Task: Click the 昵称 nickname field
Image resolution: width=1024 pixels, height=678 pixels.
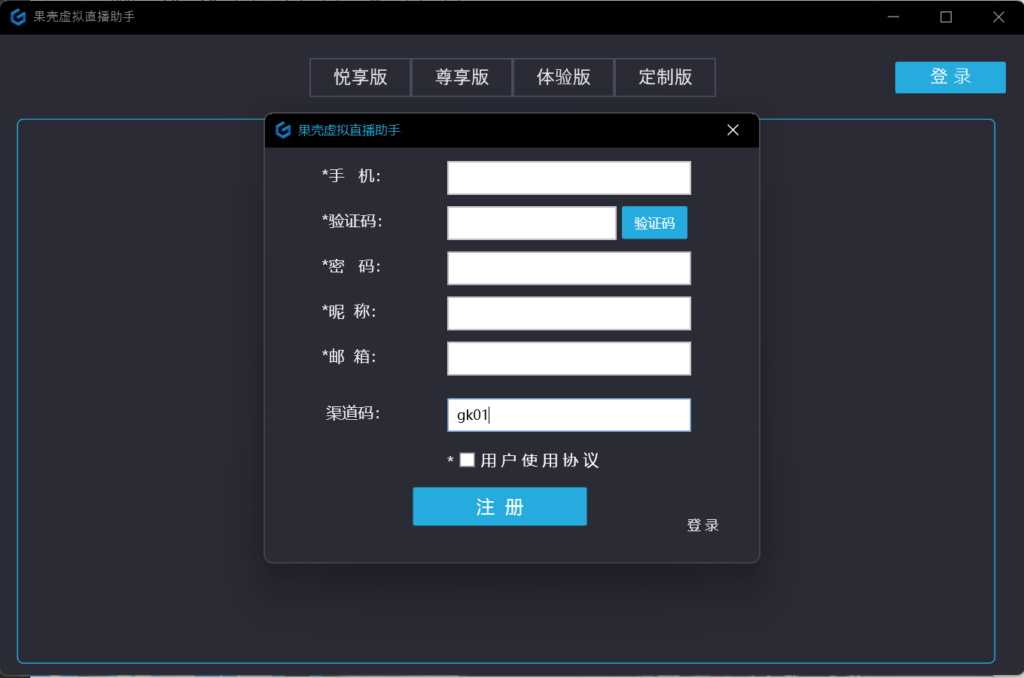Action: (x=568, y=313)
